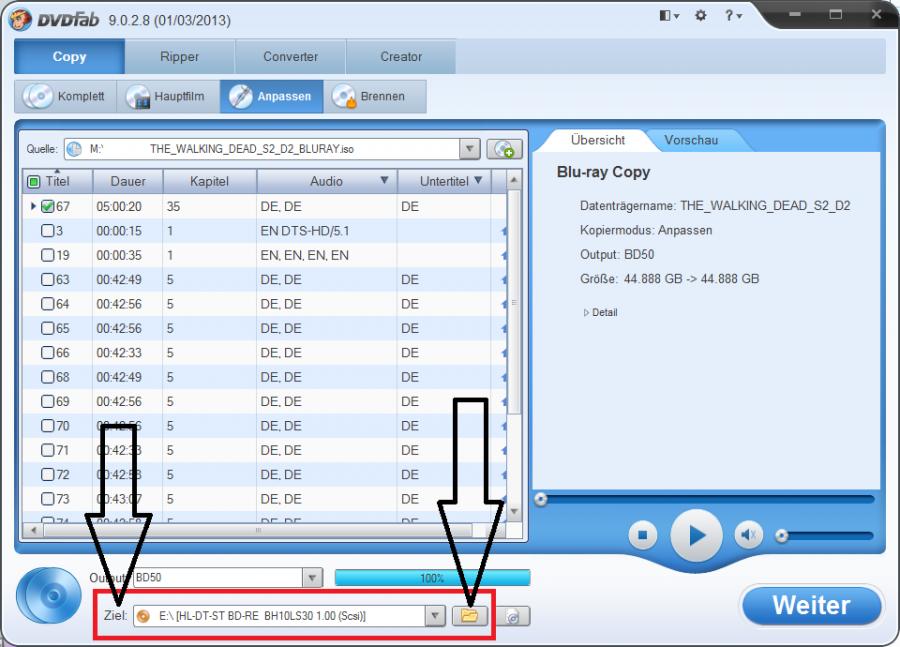Expand the title 67 row arrow
Screen dimensions: 900x647
[33, 206]
